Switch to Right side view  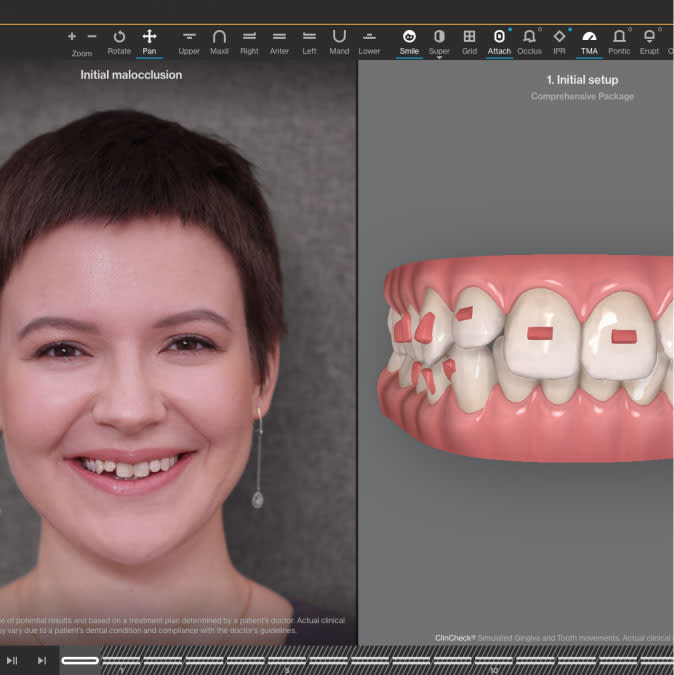(x=249, y=37)
